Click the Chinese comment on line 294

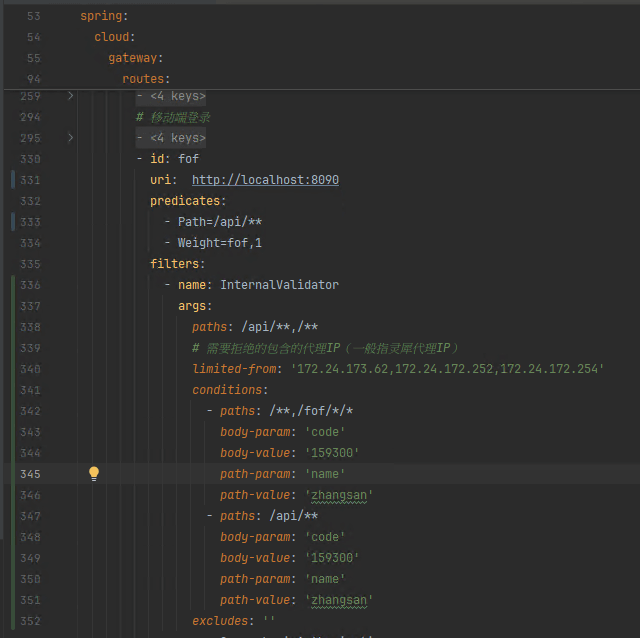click(x=173, y=118)
